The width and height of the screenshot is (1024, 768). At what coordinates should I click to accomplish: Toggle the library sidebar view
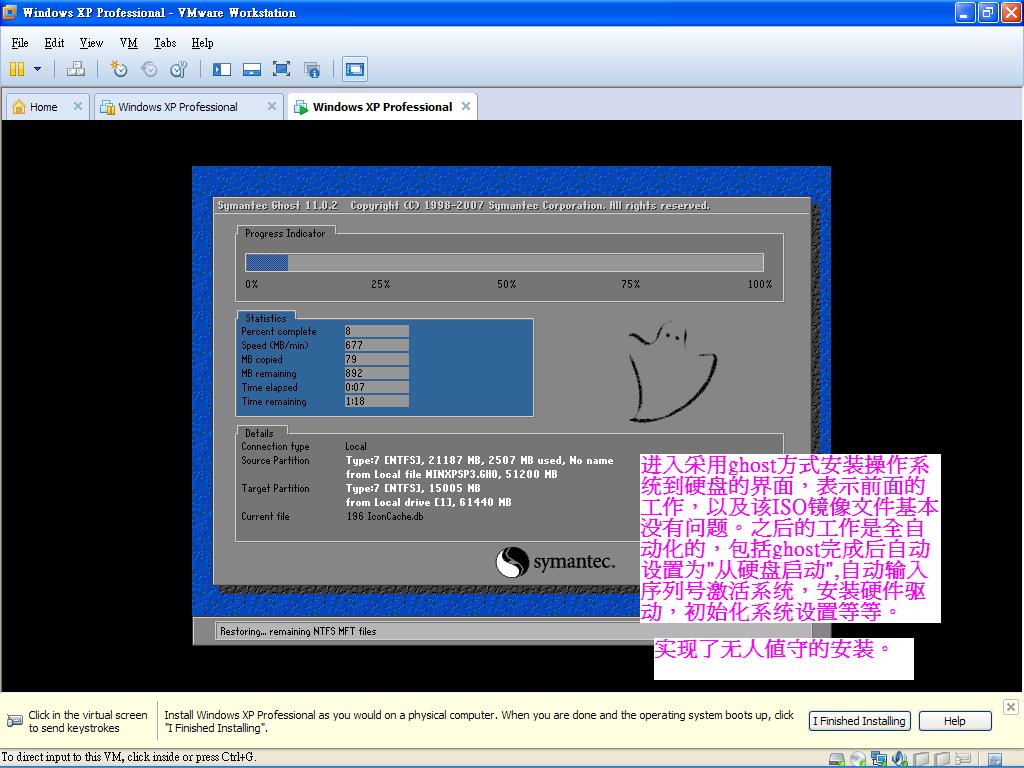coord(222,69)
